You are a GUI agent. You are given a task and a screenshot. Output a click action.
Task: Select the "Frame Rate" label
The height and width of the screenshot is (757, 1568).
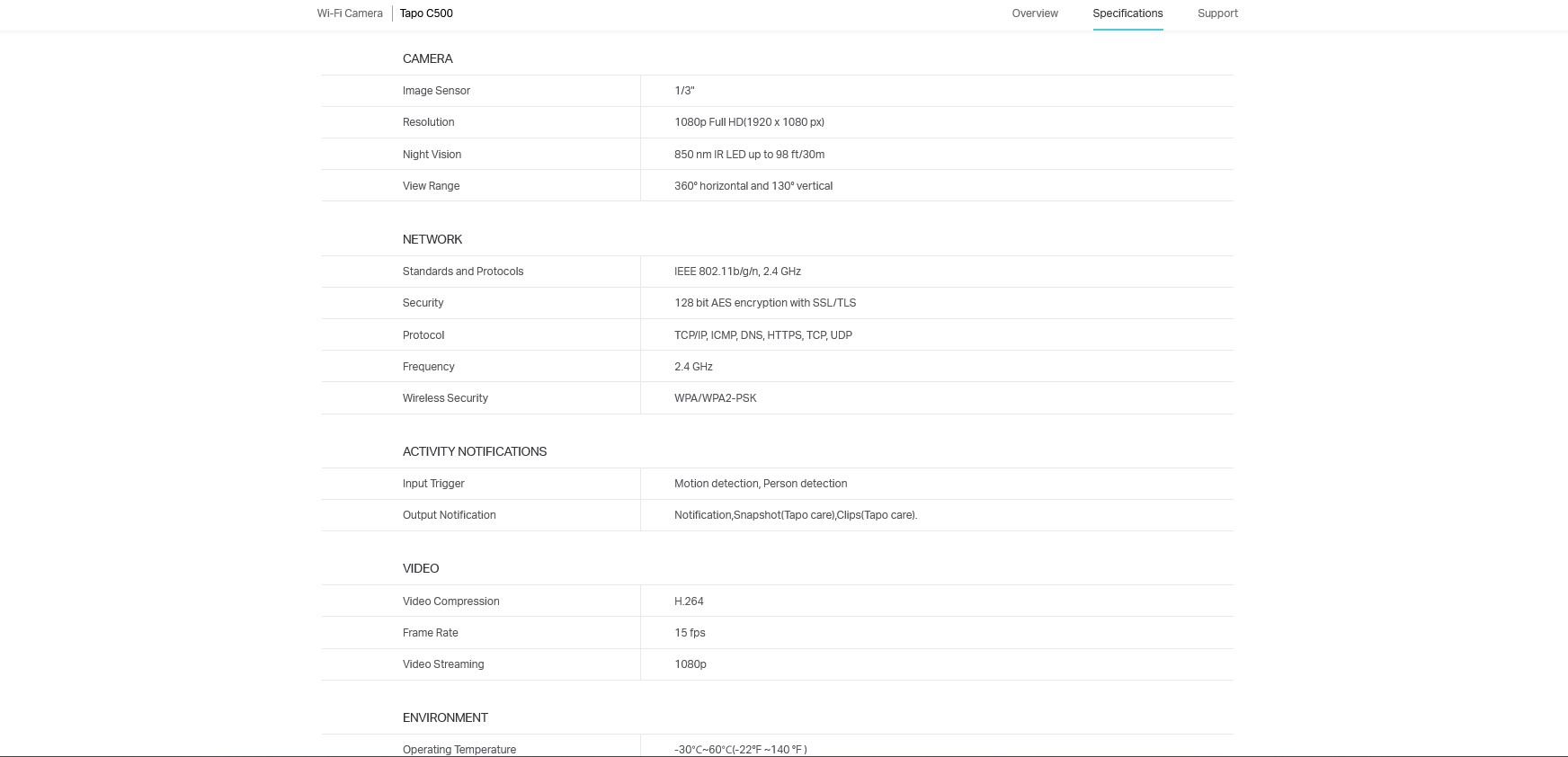pos(430,633)
